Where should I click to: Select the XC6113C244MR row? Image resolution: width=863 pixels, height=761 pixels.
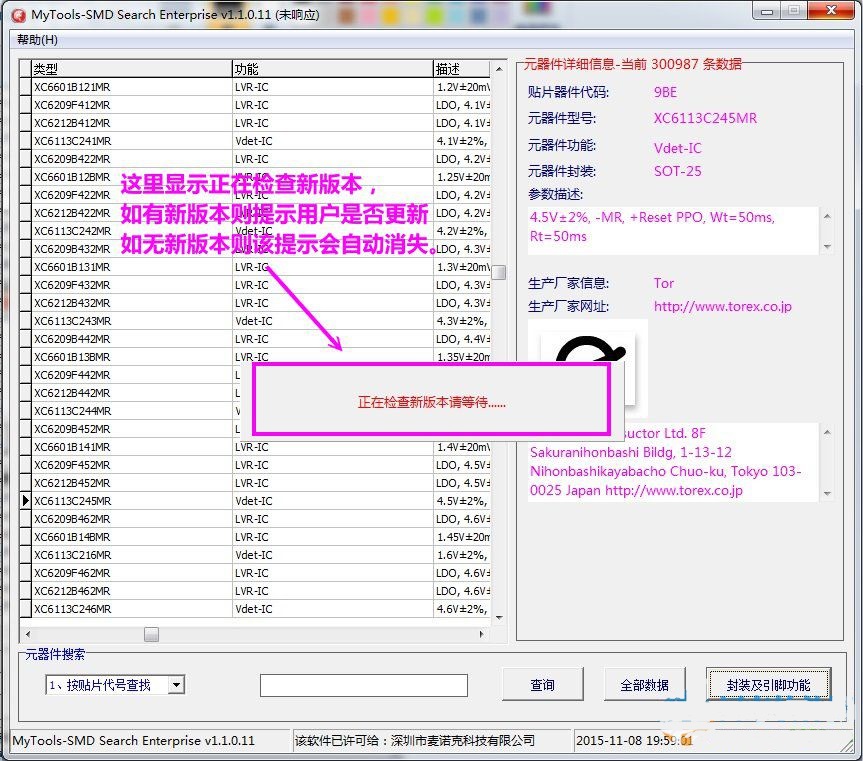131,411
